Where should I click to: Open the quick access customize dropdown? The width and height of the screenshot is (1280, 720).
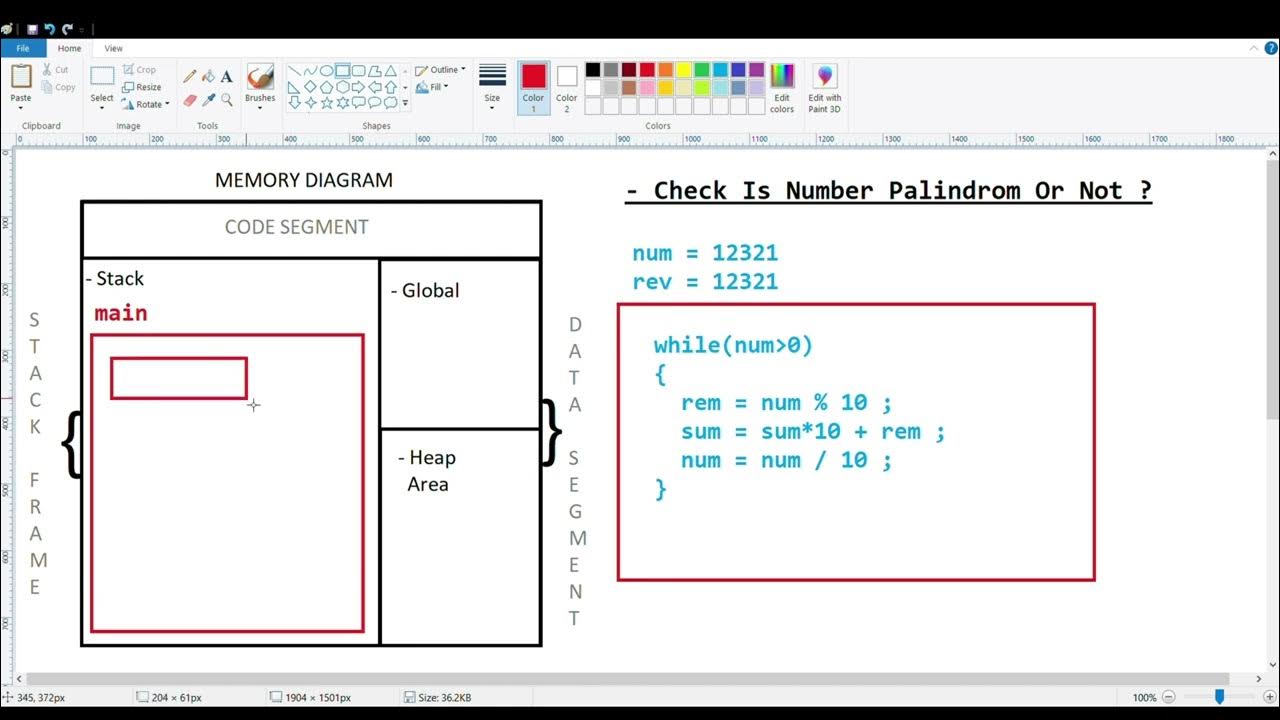83,30
